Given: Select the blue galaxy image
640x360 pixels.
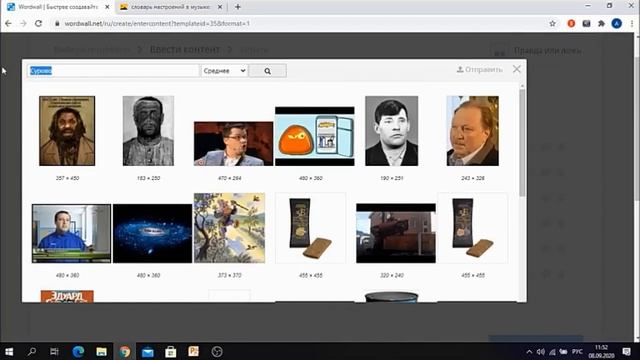Looking at the screenshot, I should (152, 233).
